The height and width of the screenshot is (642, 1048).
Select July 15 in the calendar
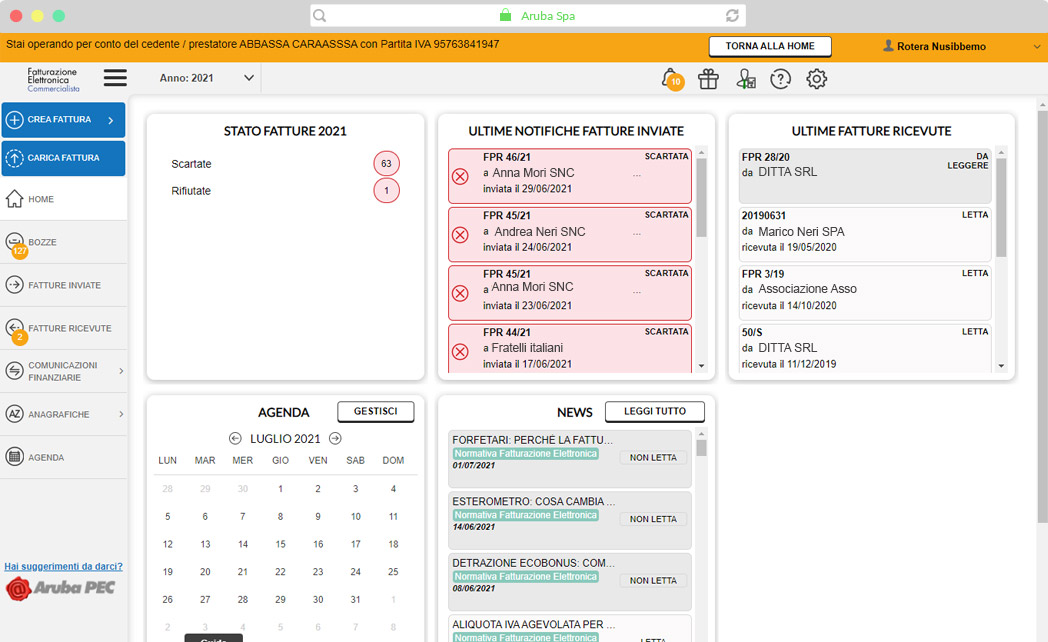pos(280,544)
